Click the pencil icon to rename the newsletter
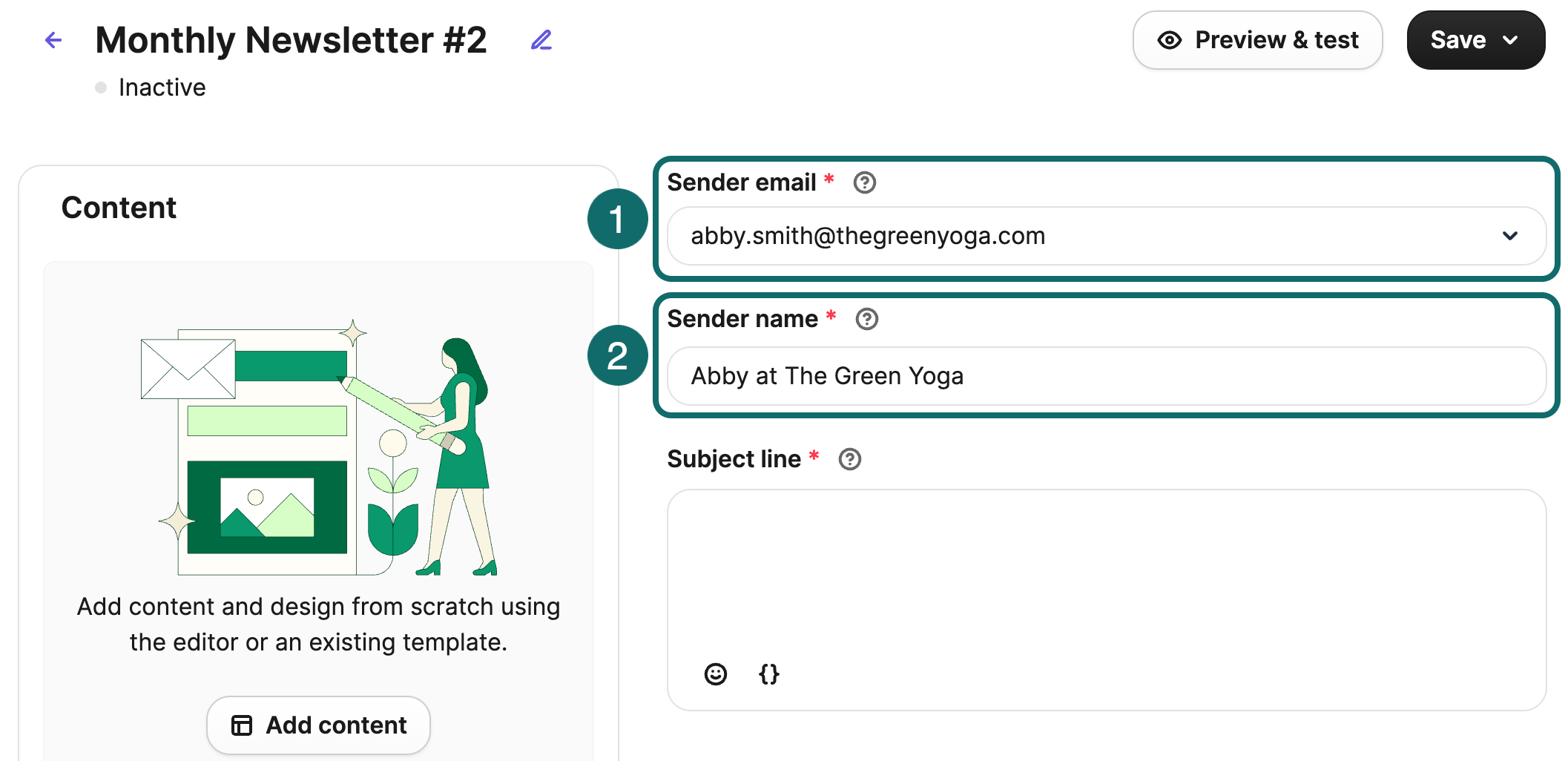Image resolution: width=1568 pixels, height=761 pixels. point(541,40)
